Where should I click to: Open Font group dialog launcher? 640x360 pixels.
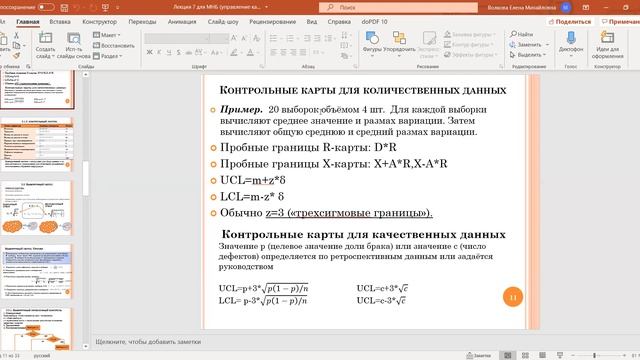tap(262, 66)
